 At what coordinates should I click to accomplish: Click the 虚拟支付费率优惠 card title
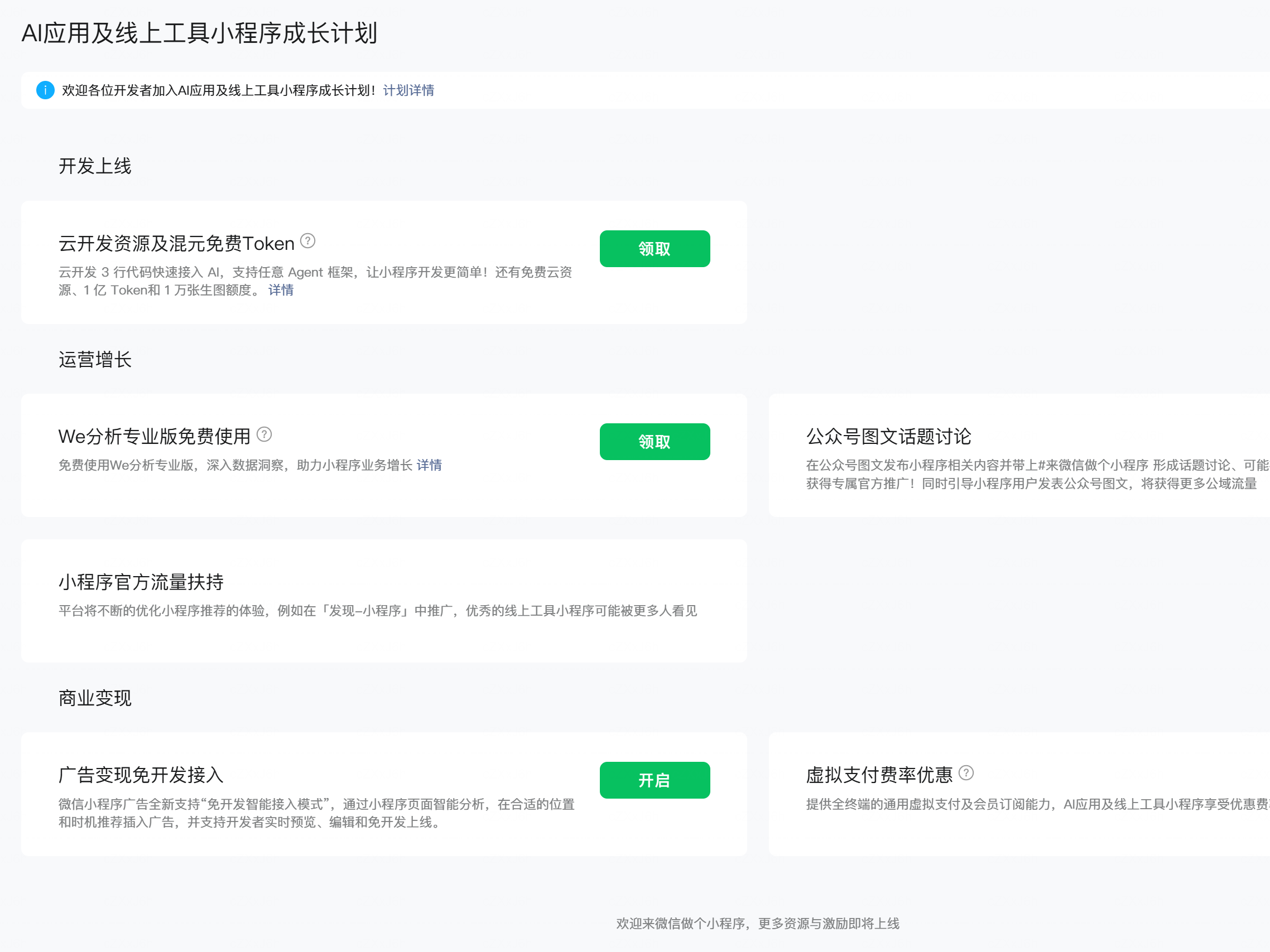click(879, 775)
